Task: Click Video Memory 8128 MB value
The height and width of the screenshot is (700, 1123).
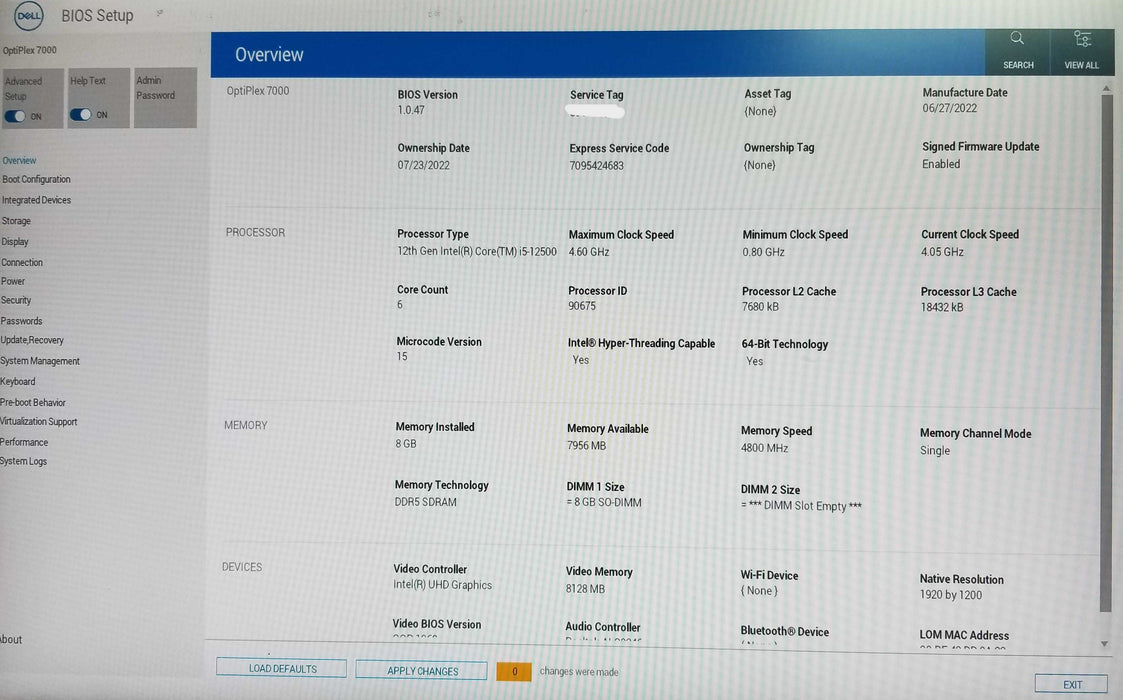Action: [585, 589]
